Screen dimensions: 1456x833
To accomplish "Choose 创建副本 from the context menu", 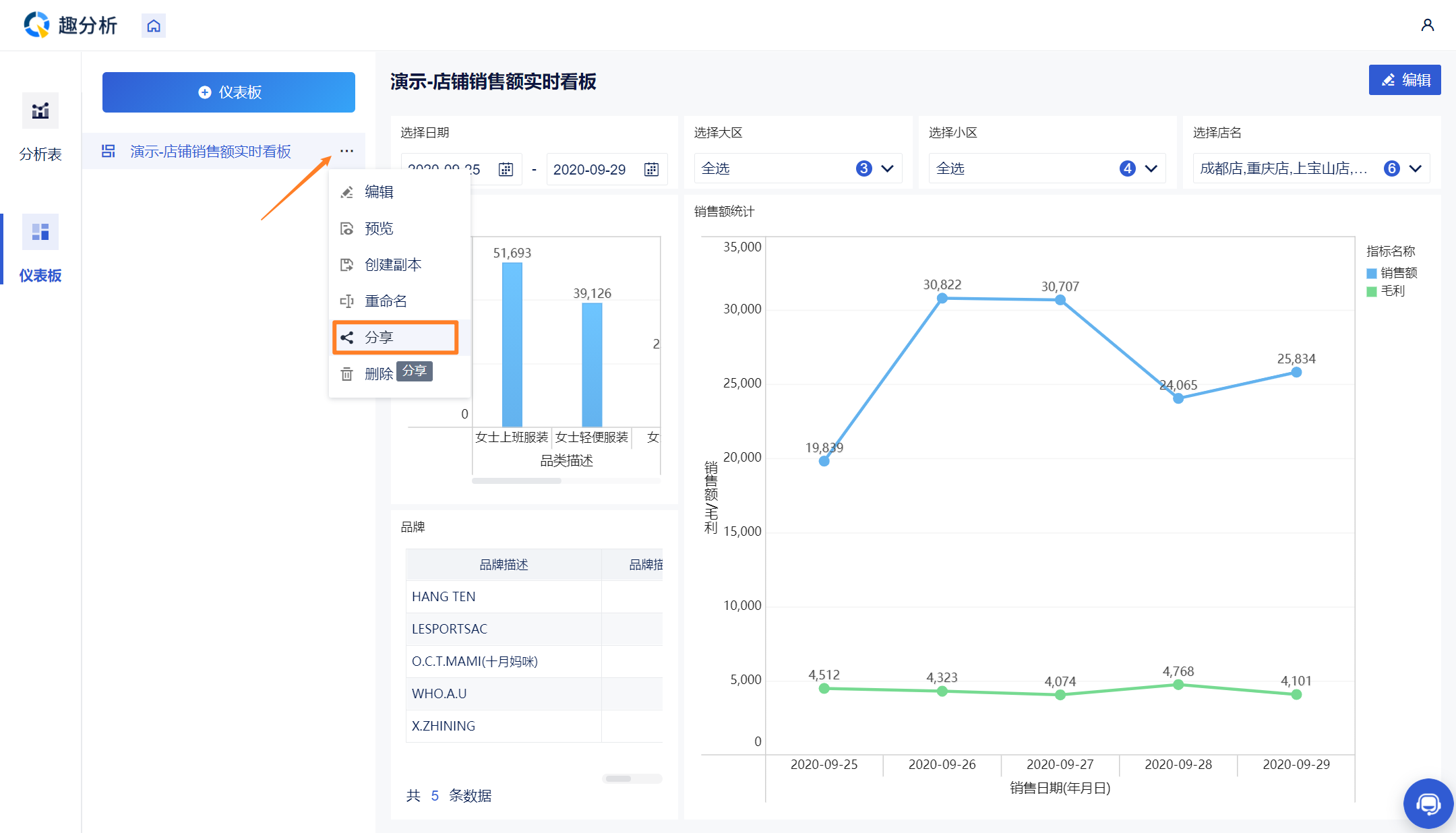I will (393, 265).
